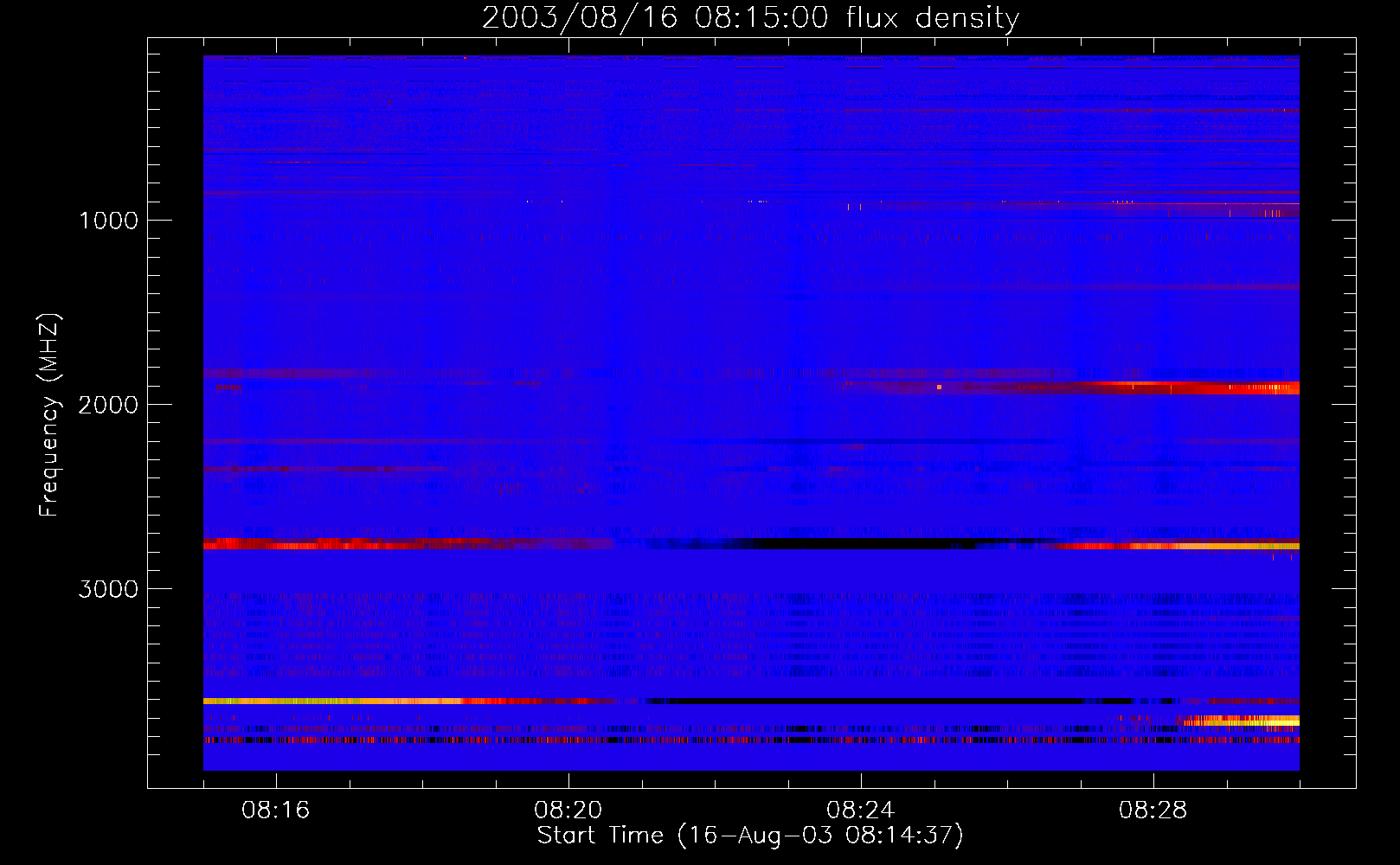Viewport: 1400px width, 865px height.
Task: Click the 08:24 time tick label
Action: (x=861, y=811)
